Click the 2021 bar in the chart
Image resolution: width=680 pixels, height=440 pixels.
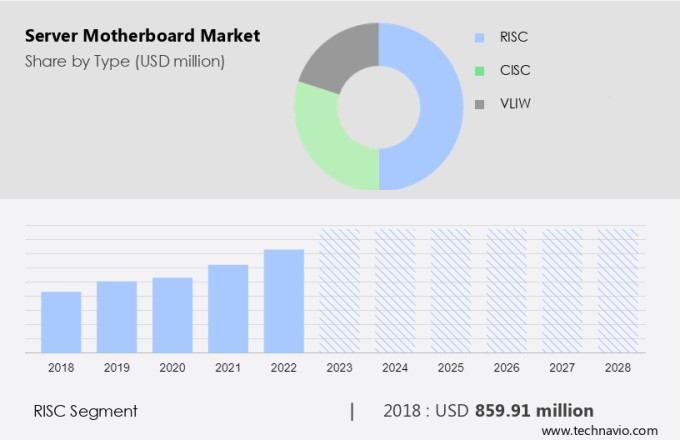(228, 308)
